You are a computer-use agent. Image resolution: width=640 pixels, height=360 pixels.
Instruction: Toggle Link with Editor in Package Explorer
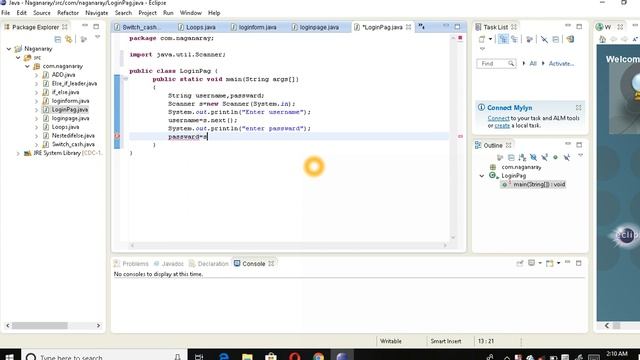[69, 39]
